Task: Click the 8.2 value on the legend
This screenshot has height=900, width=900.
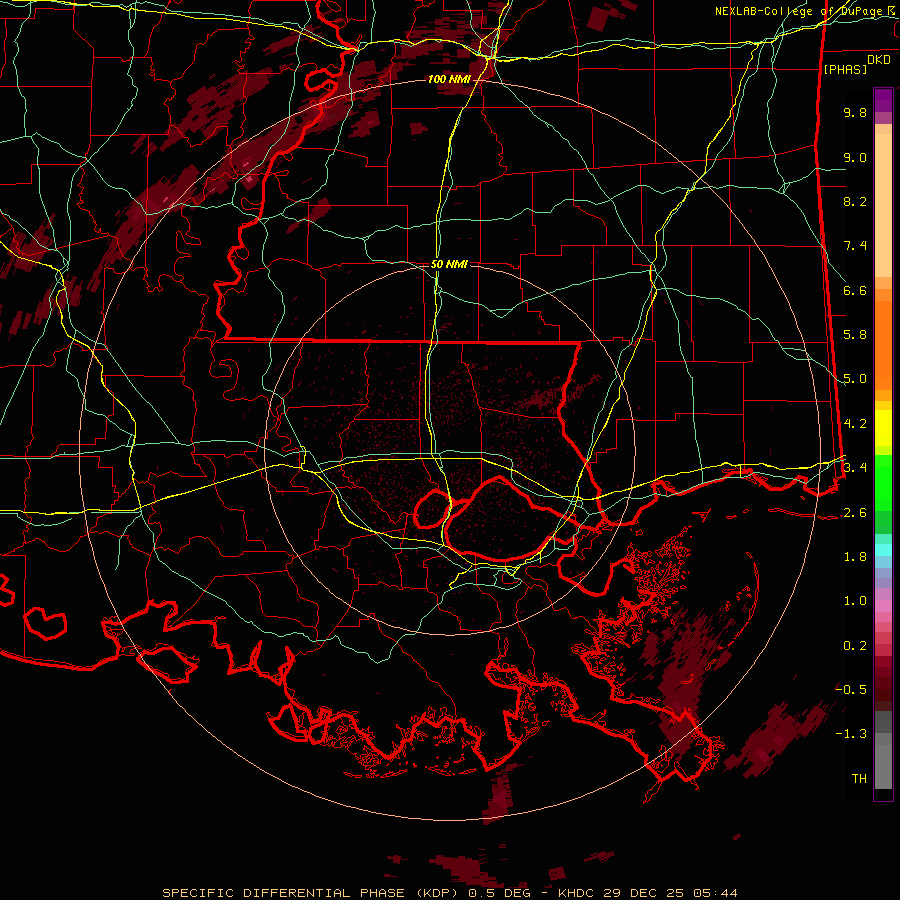Action: (x=855, y=201)
